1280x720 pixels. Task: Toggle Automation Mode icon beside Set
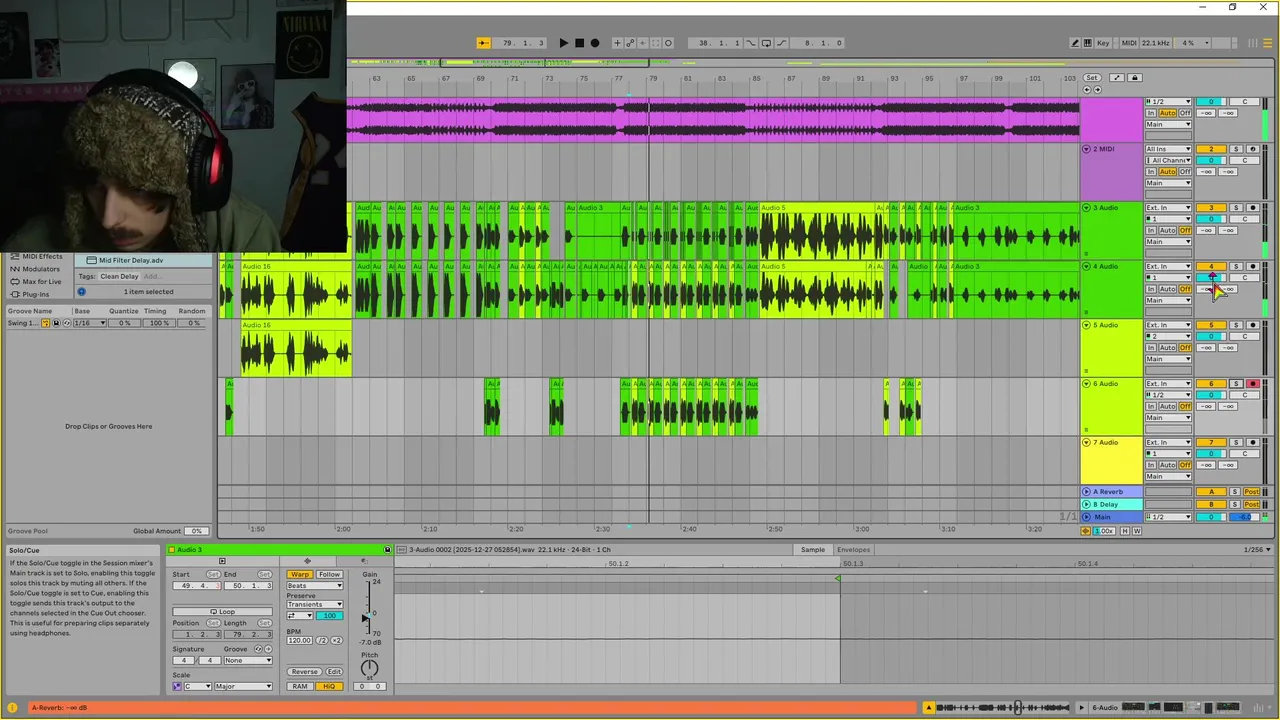click(x=1117, y=77)
